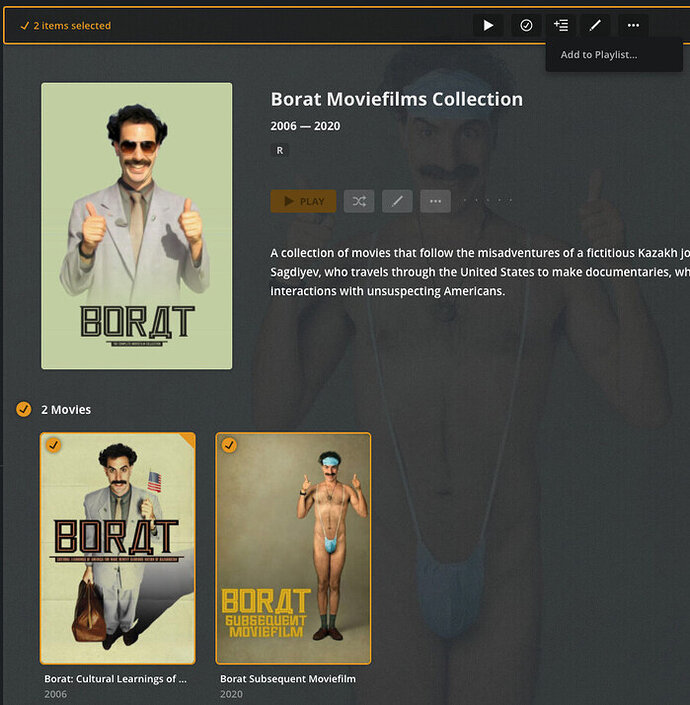Click the large collection poster image
690x705 pixels.
pos(137,226)
